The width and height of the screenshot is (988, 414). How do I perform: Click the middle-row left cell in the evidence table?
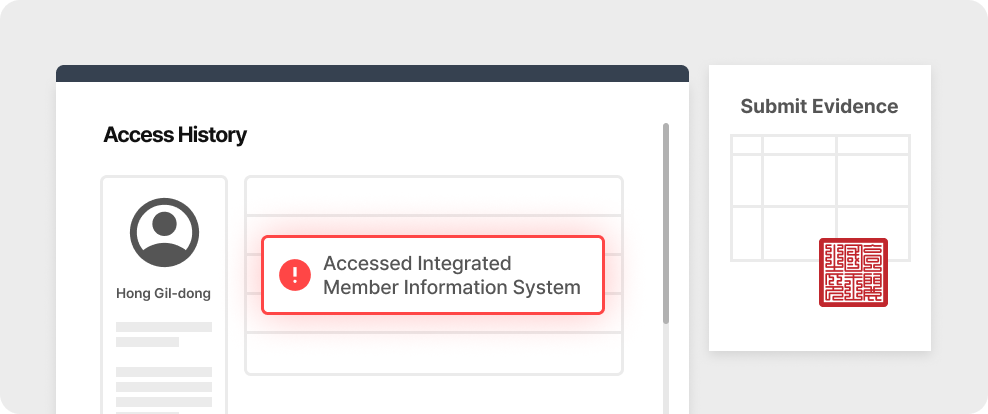click(x=746, y=180)
